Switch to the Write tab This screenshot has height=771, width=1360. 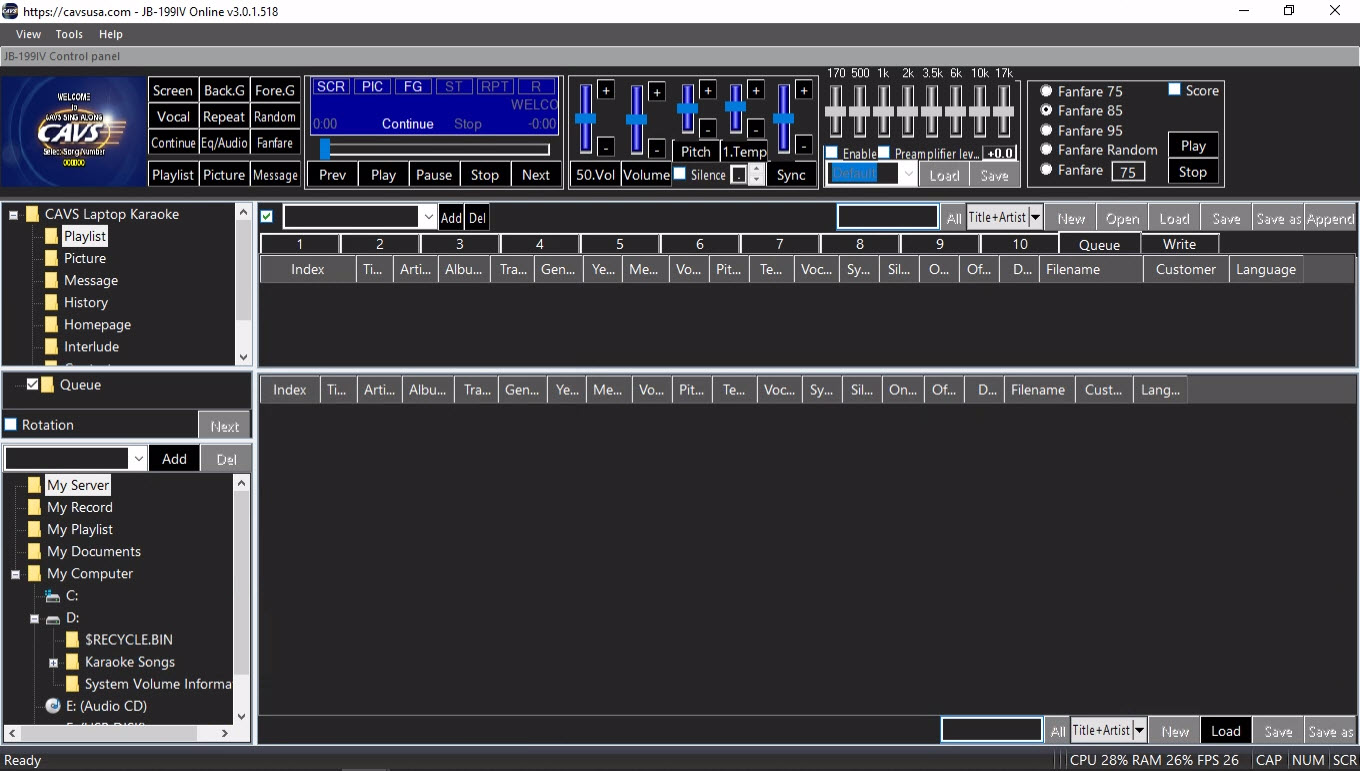point(1179,244)
